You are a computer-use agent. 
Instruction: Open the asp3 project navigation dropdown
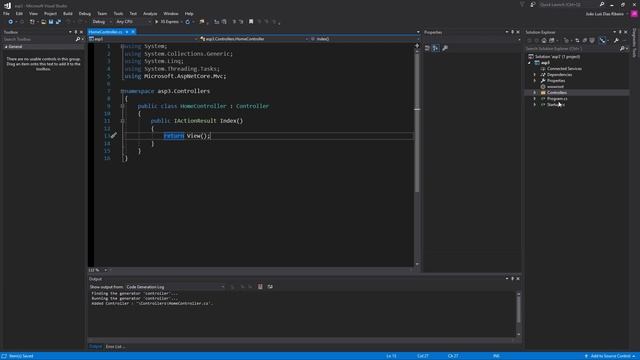point(143,39)
